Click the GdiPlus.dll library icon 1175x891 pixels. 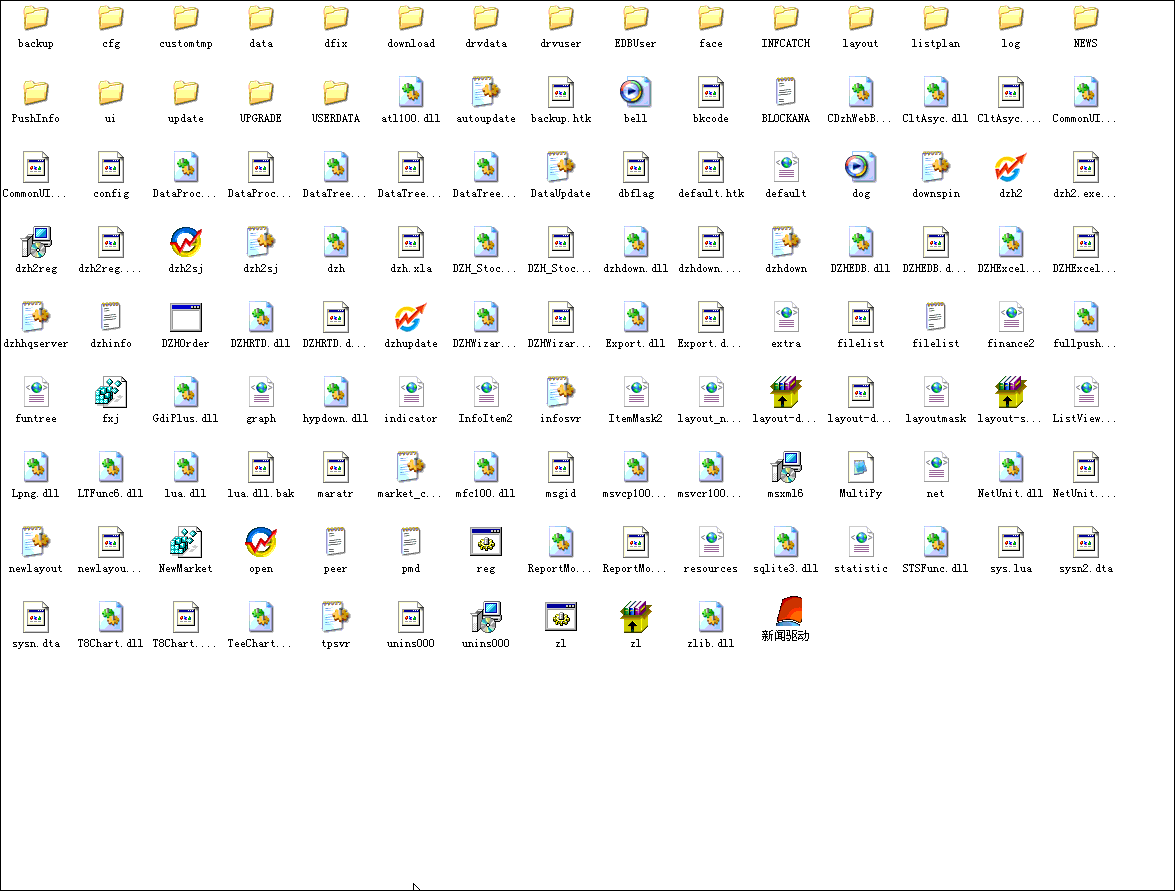click(x=186, y=392)
